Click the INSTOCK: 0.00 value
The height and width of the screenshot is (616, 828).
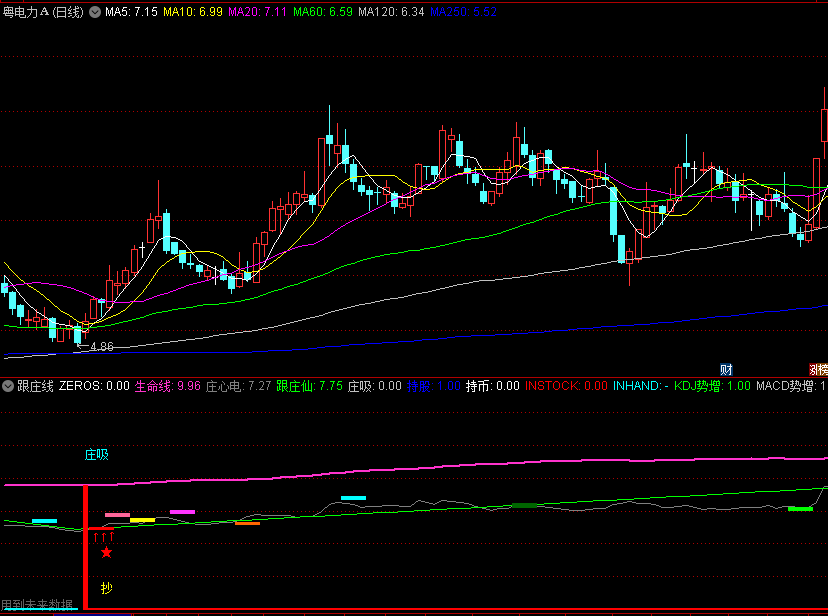(x=566, y=386)
